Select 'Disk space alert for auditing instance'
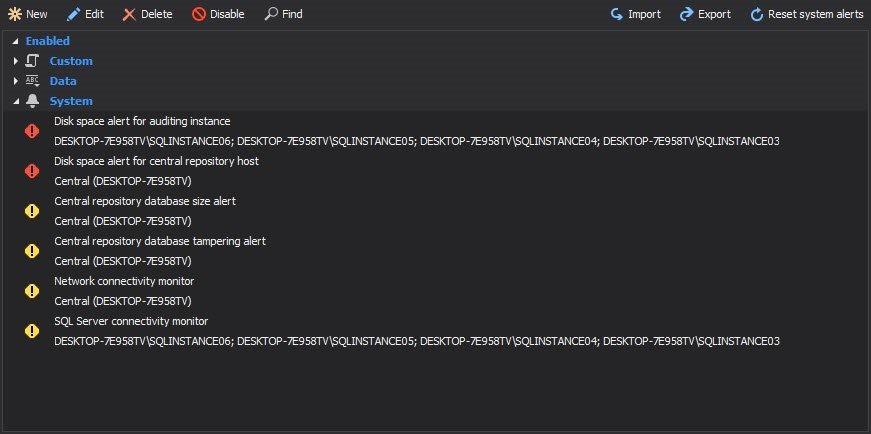This screenshot has height=434, width=871. (x=142, y=121)
